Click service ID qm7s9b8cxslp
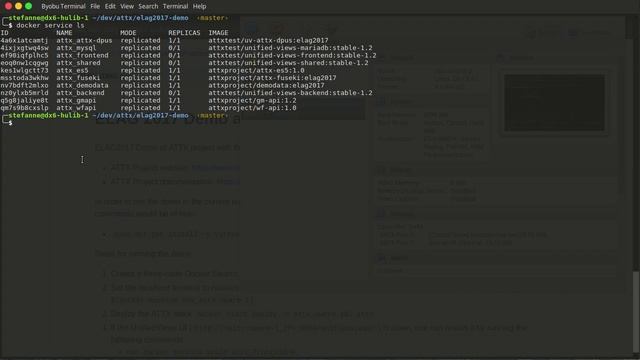The image size is (640, 360). [24, 108]
